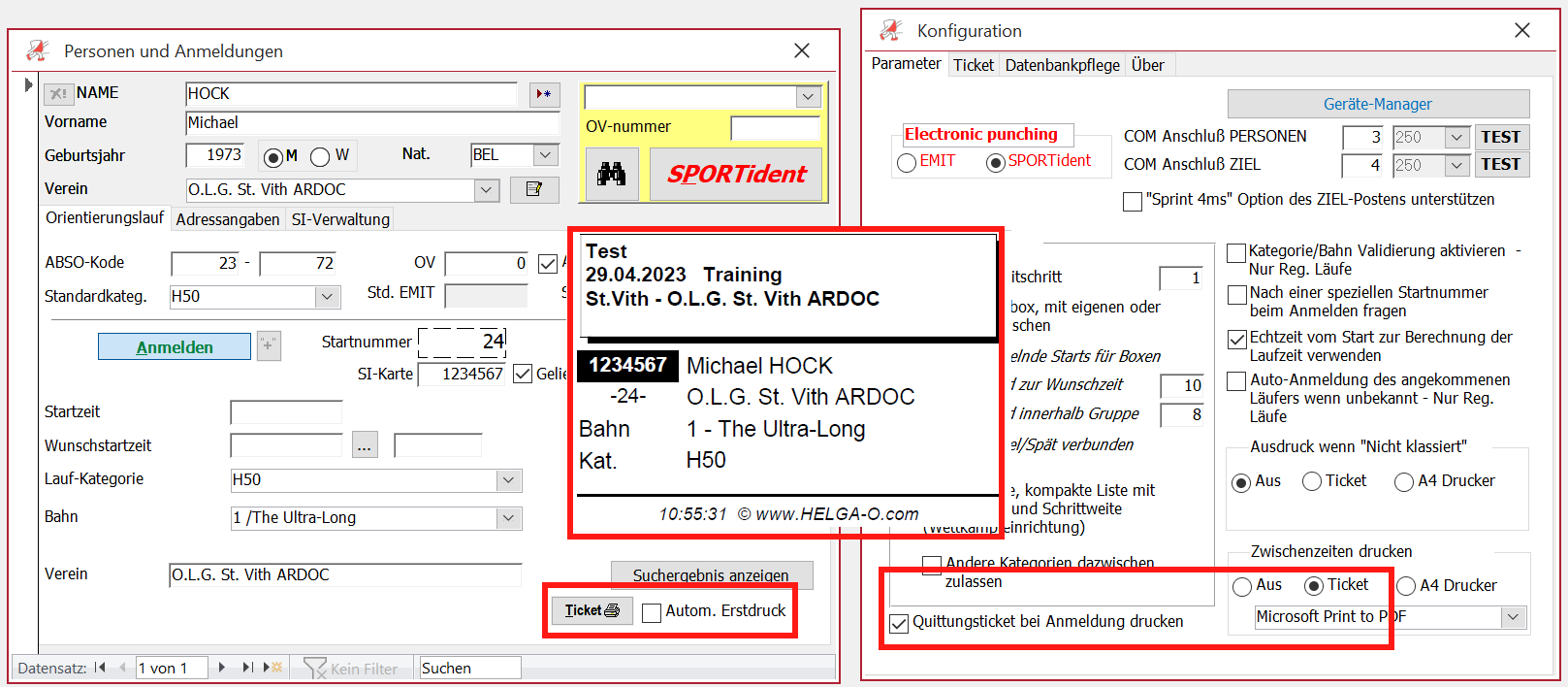1568x687 pixels.
Task: Open the binoculars search in the yellow panel
Action: coord(612,174)
